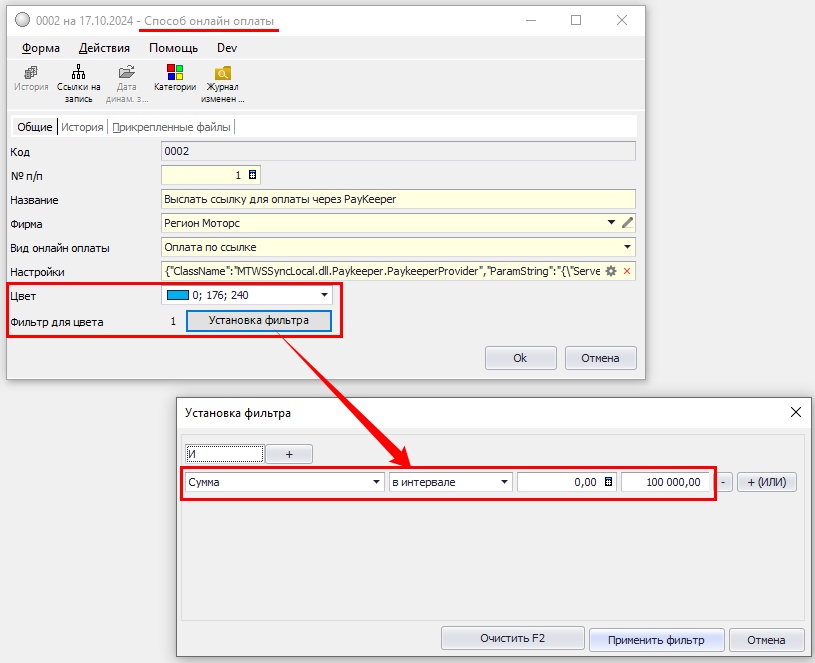Click the История toolbar icon

pyautogui.click(x=31, y=73)
